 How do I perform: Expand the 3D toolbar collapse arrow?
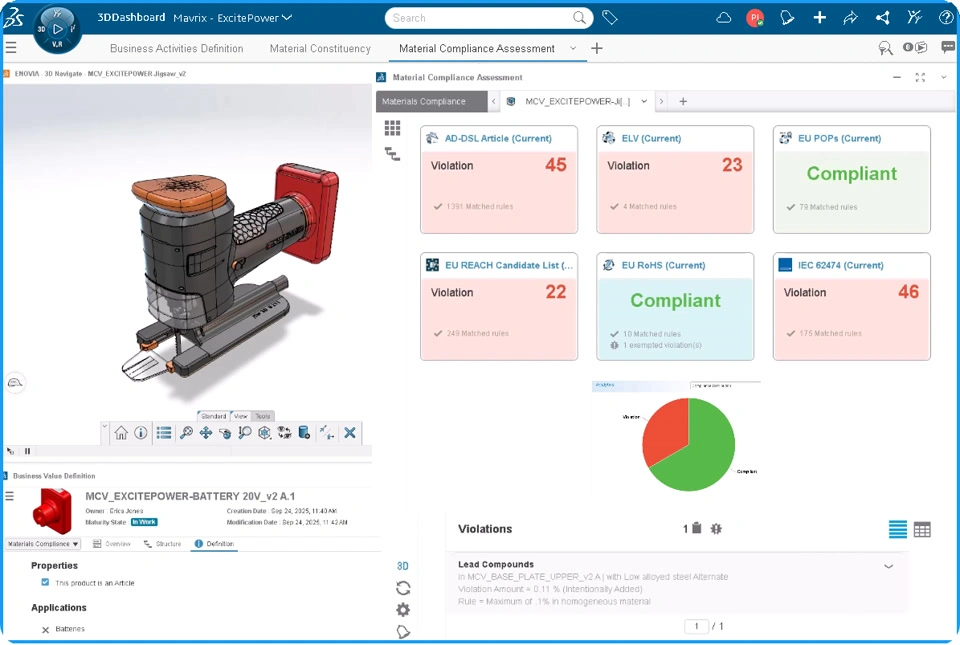click(105, 426)
